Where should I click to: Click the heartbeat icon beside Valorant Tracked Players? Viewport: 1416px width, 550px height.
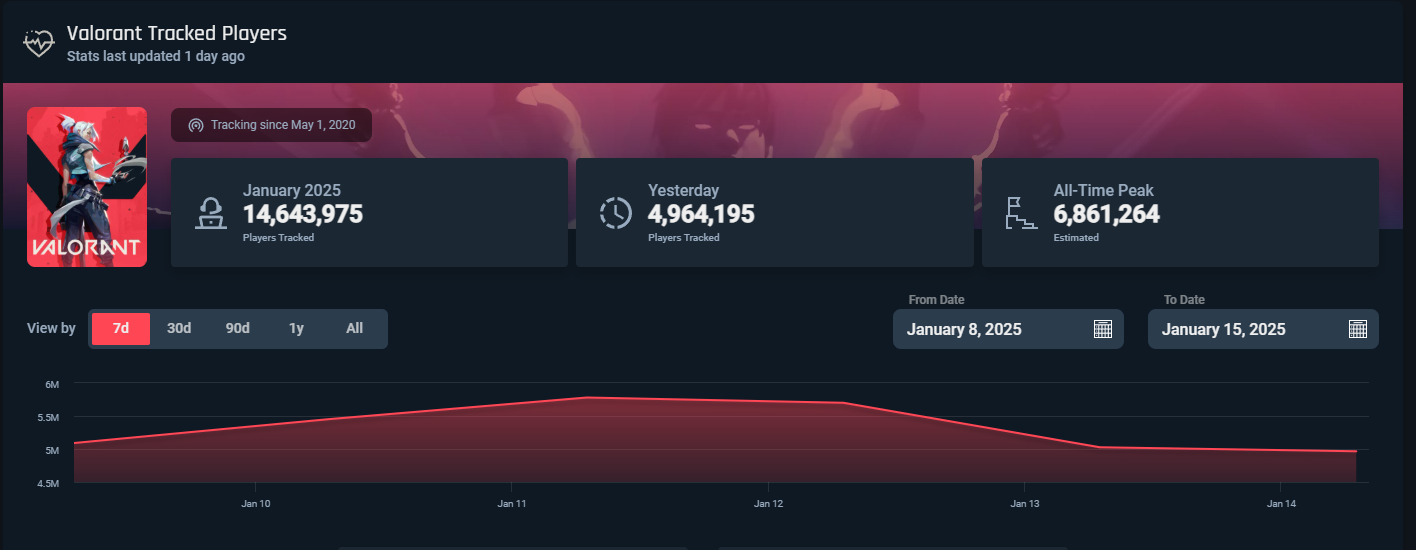pos(38,43)
